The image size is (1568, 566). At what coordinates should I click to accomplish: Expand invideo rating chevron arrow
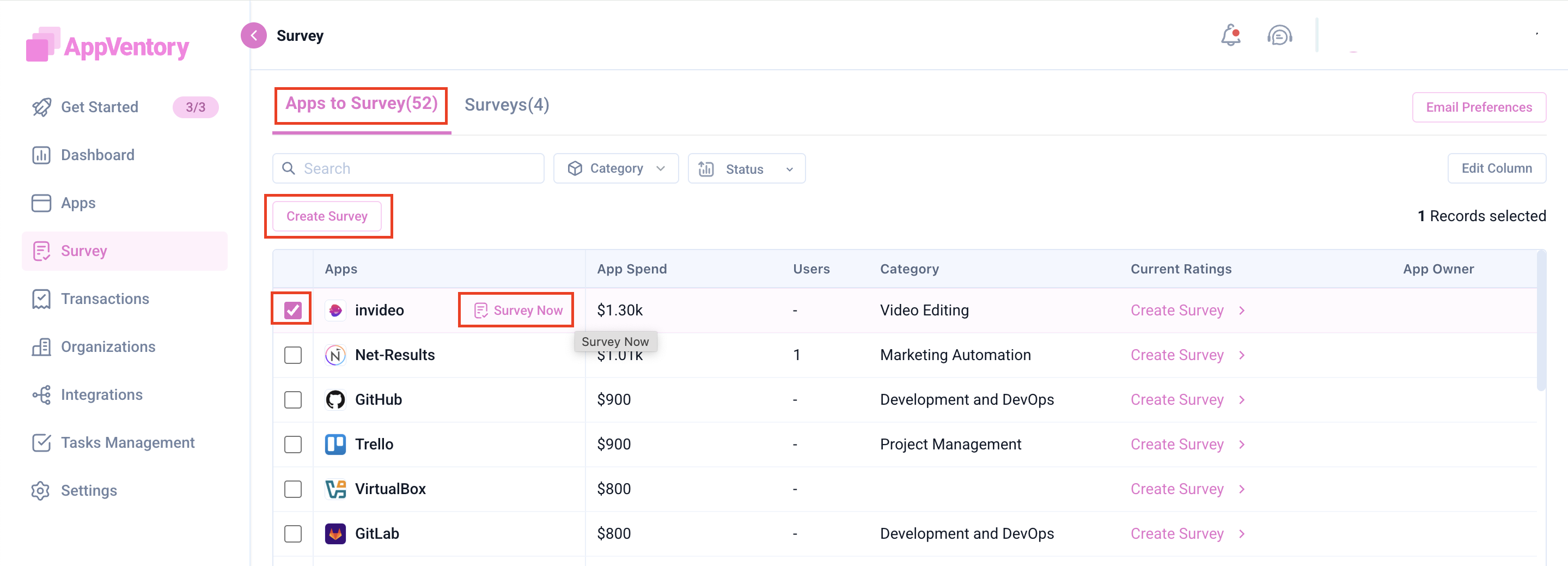click(x=1242, y=311)
